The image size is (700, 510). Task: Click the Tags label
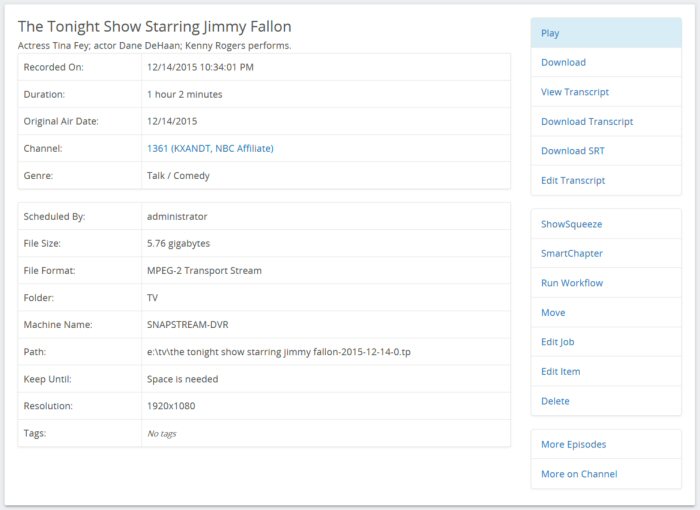click(35, 433)
